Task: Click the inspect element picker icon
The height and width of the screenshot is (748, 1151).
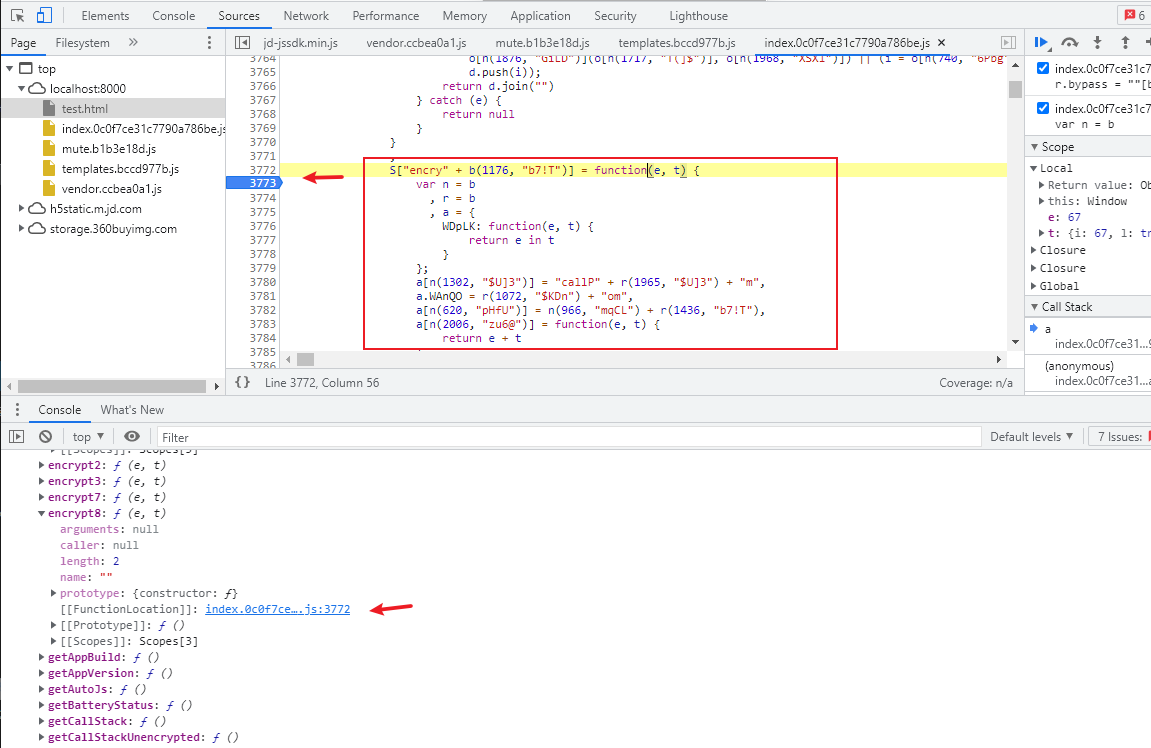Action: pyautogui.click(x=17, y=16)
